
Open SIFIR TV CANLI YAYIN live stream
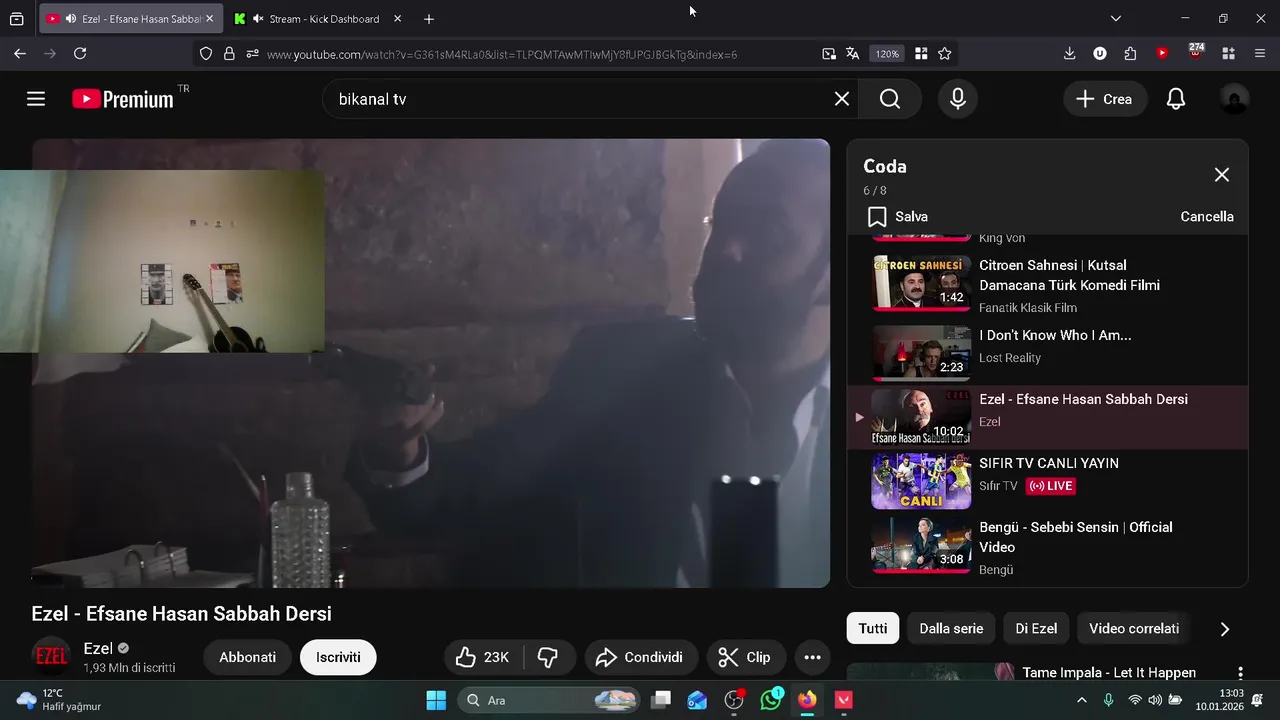click(1048, 481)
